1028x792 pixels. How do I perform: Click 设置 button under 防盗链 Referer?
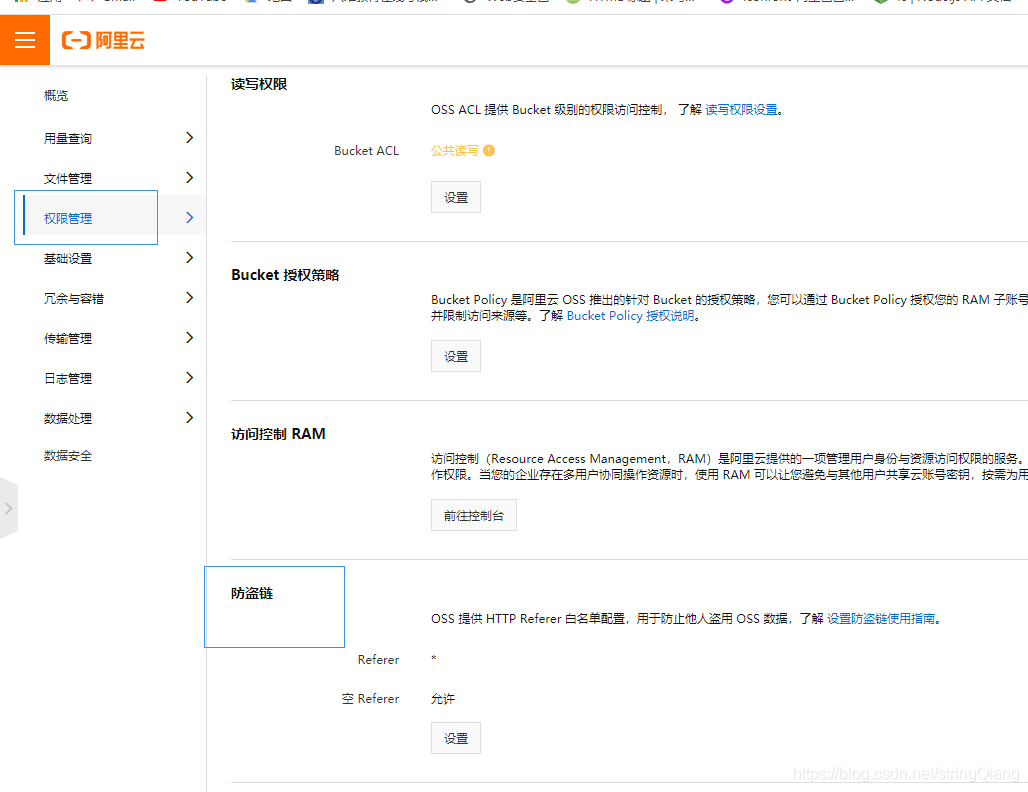456,738
